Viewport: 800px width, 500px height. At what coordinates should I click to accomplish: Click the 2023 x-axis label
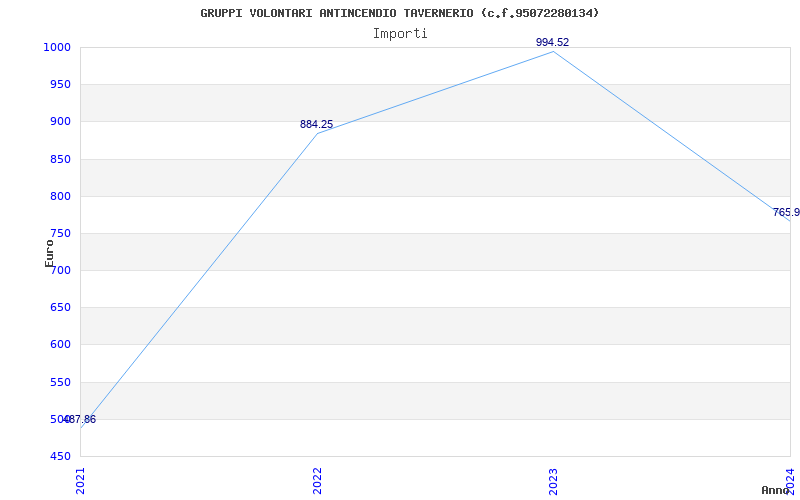coord(554,481)
